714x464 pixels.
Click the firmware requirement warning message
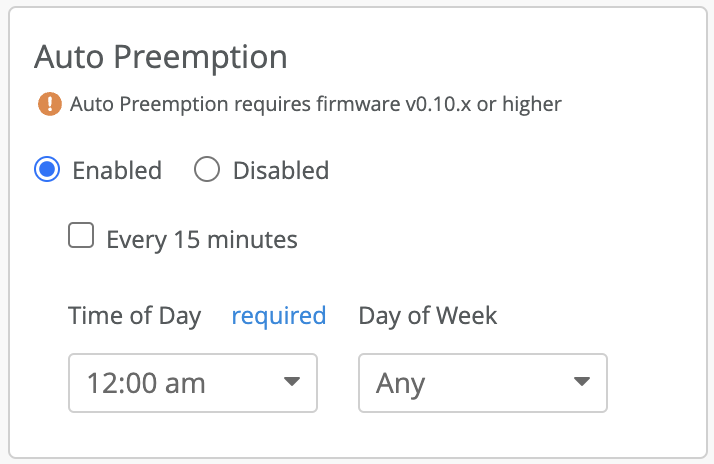(x=316, y=104)
